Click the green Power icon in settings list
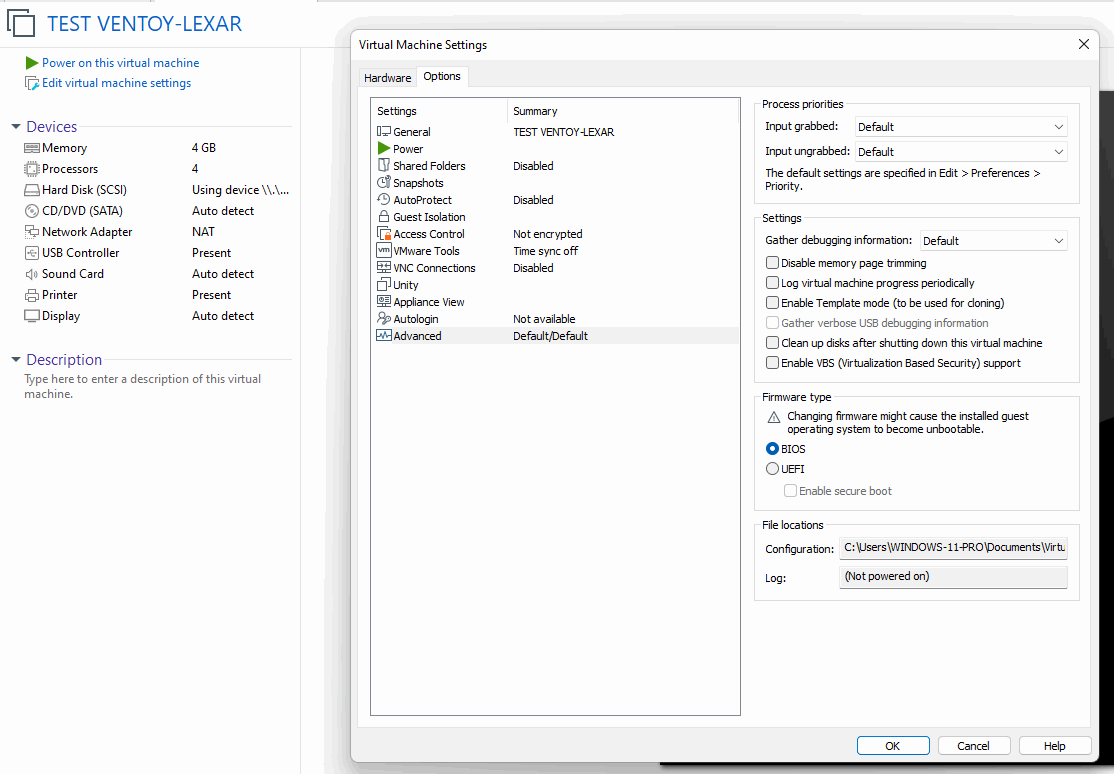Image resolution: width=1114 pixels, height=774 pixels. [x=384, y=149]
